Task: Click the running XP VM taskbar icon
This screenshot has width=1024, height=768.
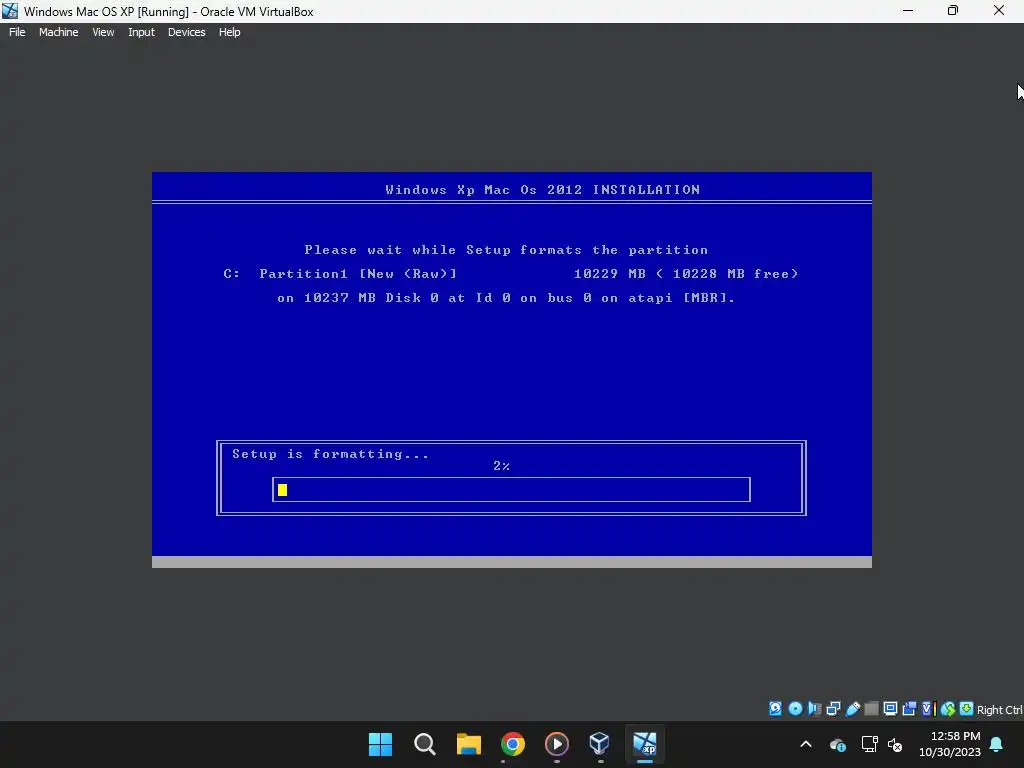Action: tap(645, 744)
